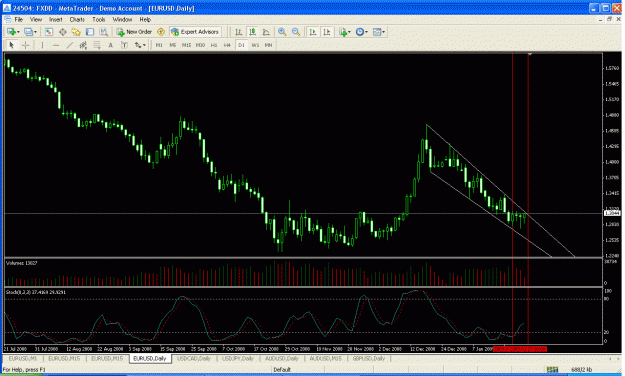Select the Equidistant Channel tool
This screenshot has height=376, width=625.
pyautogui.click(x=83, y=45)
